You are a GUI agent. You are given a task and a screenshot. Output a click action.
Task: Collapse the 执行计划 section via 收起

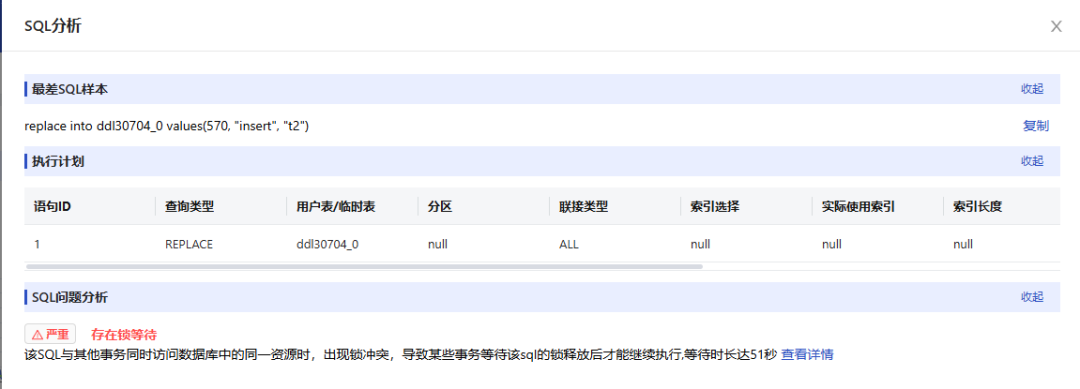point(1032,161)
